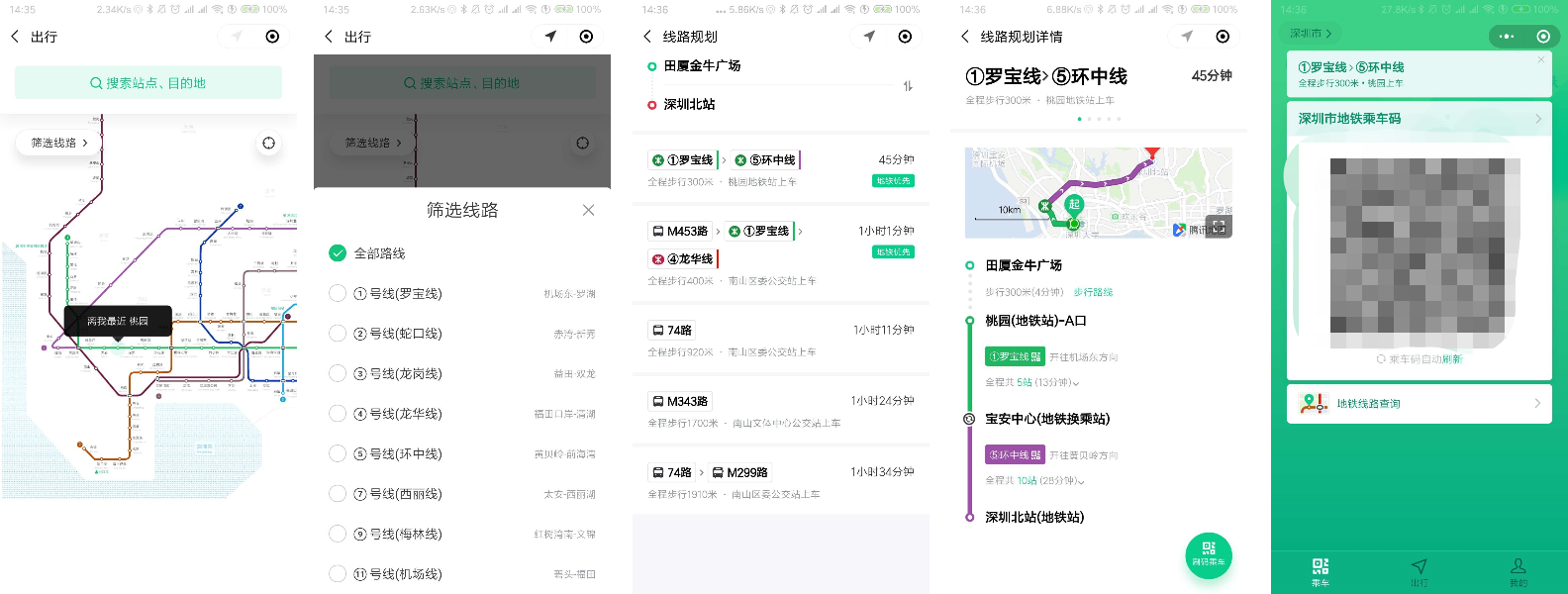Go back from the 出行 metro map screen
The height and width of the screenshot is (594, 1568).
[x=15, y=37]
